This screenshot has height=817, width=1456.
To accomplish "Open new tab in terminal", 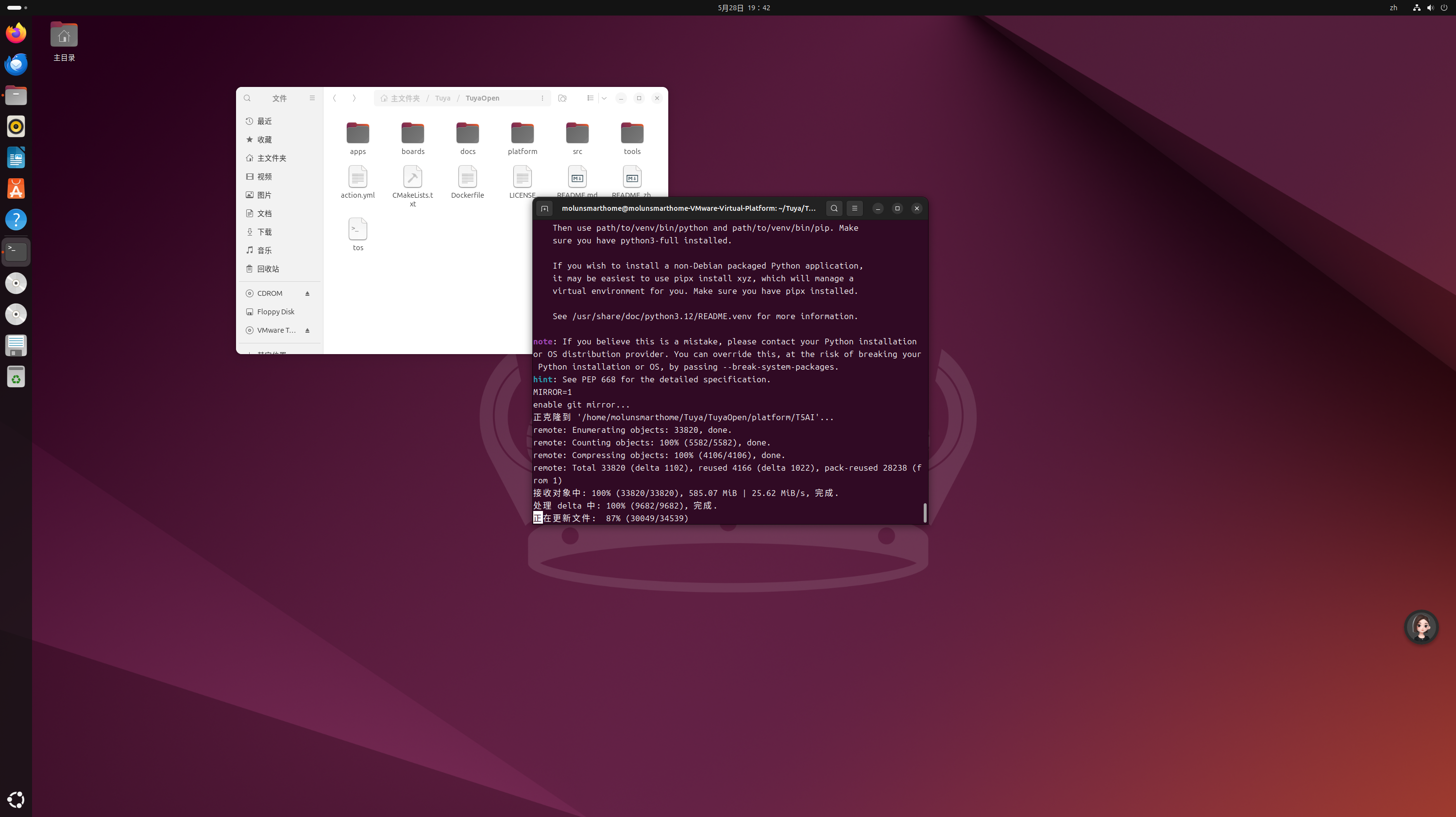I will [544, 209].
